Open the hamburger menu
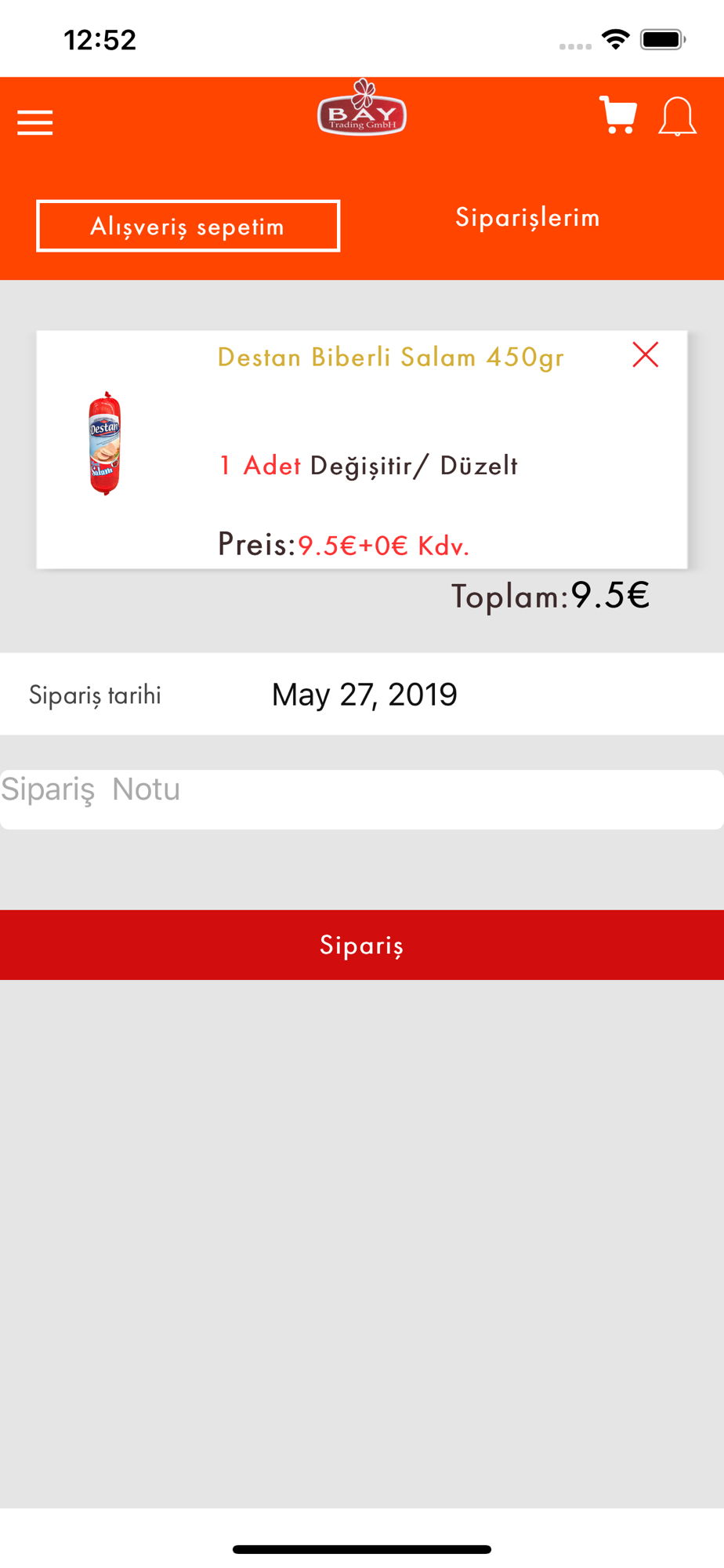 [x=35, y=122]
